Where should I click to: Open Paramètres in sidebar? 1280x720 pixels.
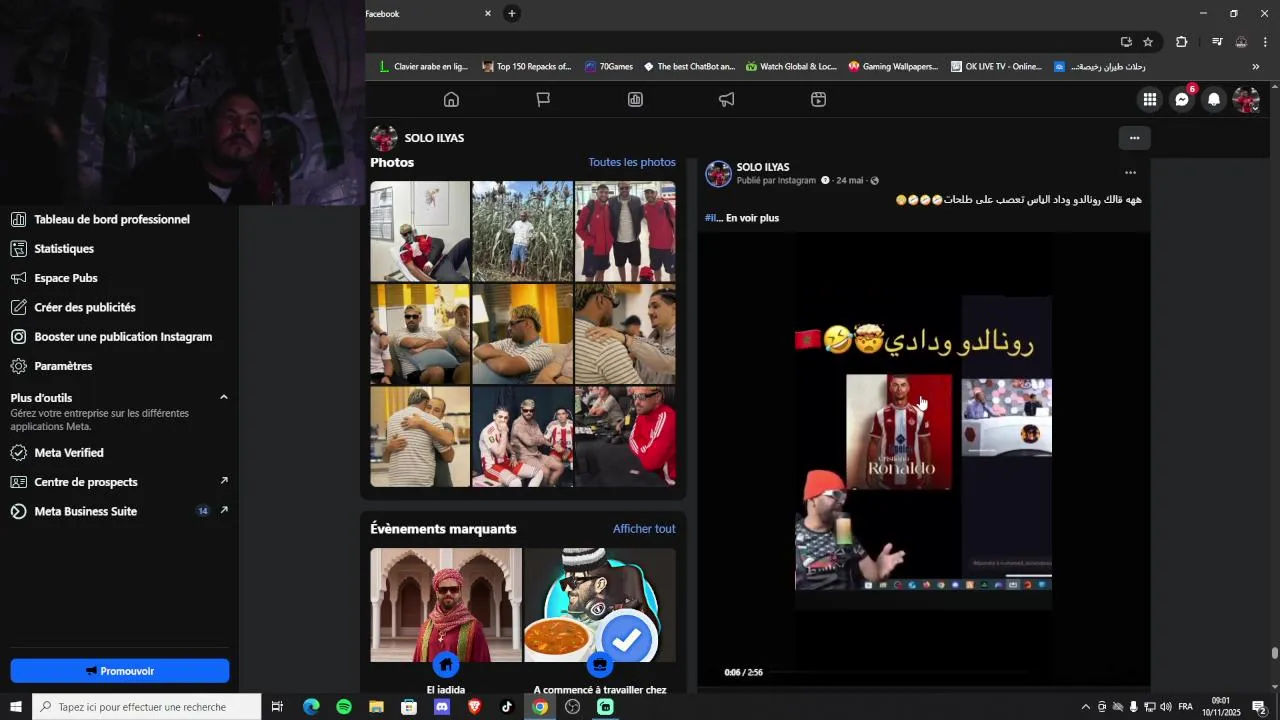pos(63,366)
